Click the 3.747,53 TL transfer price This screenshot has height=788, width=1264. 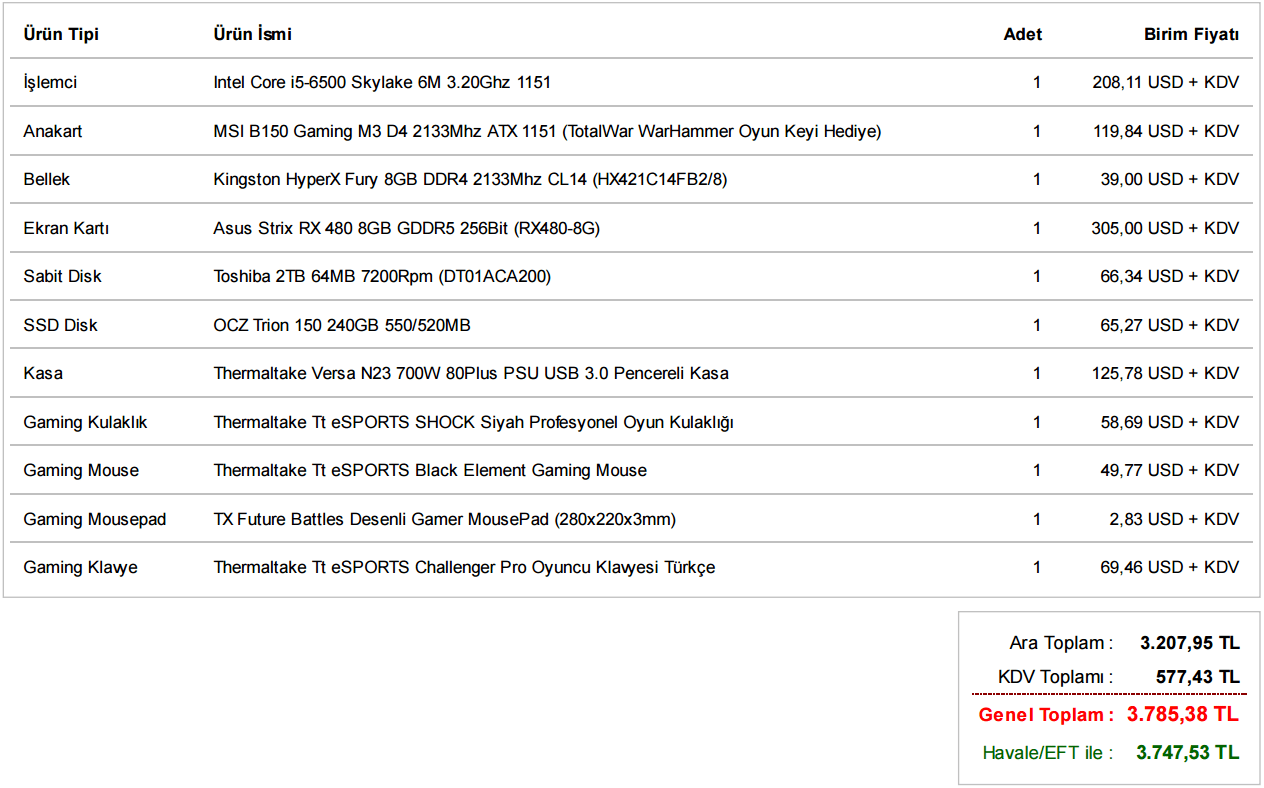point(1188,752)
